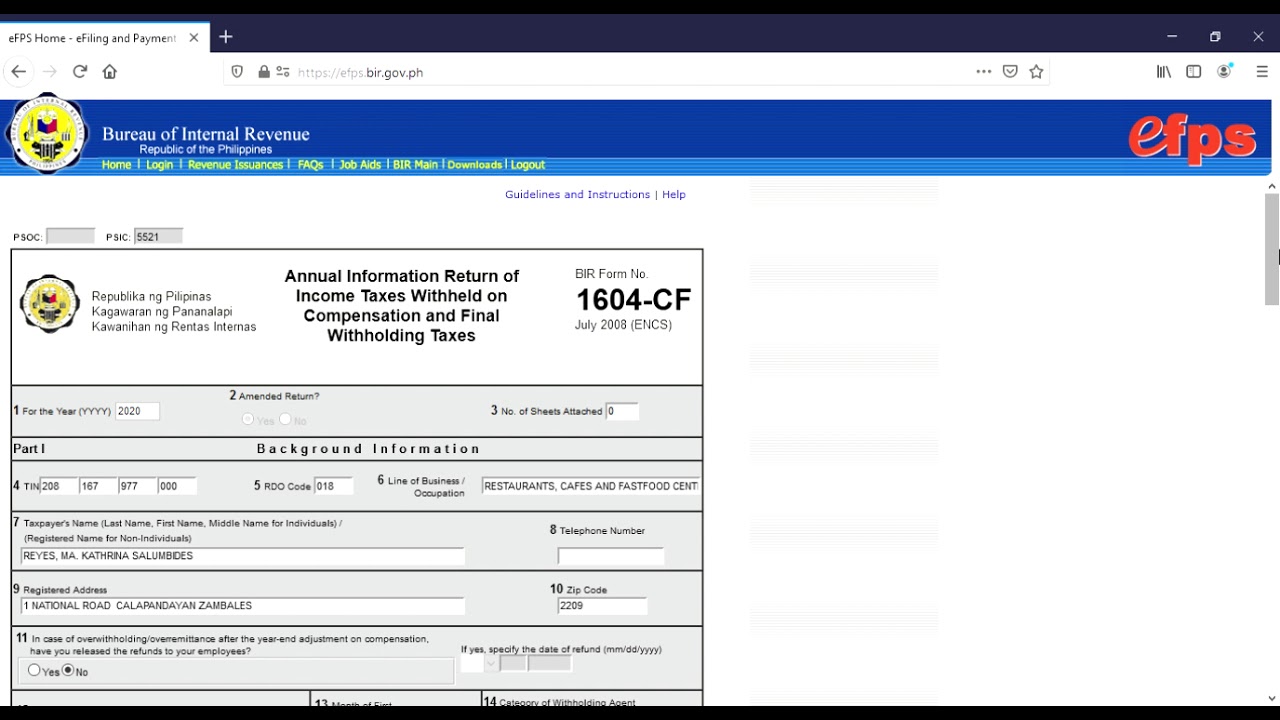
Task: Bookmark this page with the star icon
Action: coord(1036,72)
